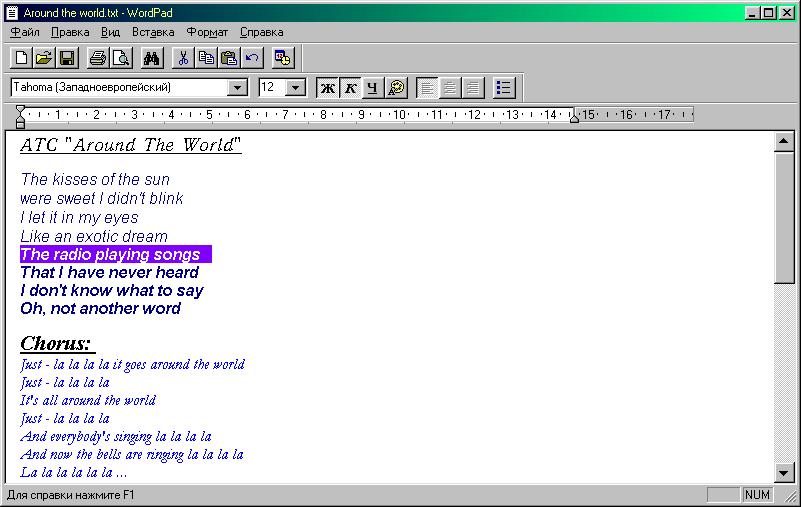Click the scroll-down arrow of the document
Viewport: 801px width, 507px height.
click(x=784, y=472)
